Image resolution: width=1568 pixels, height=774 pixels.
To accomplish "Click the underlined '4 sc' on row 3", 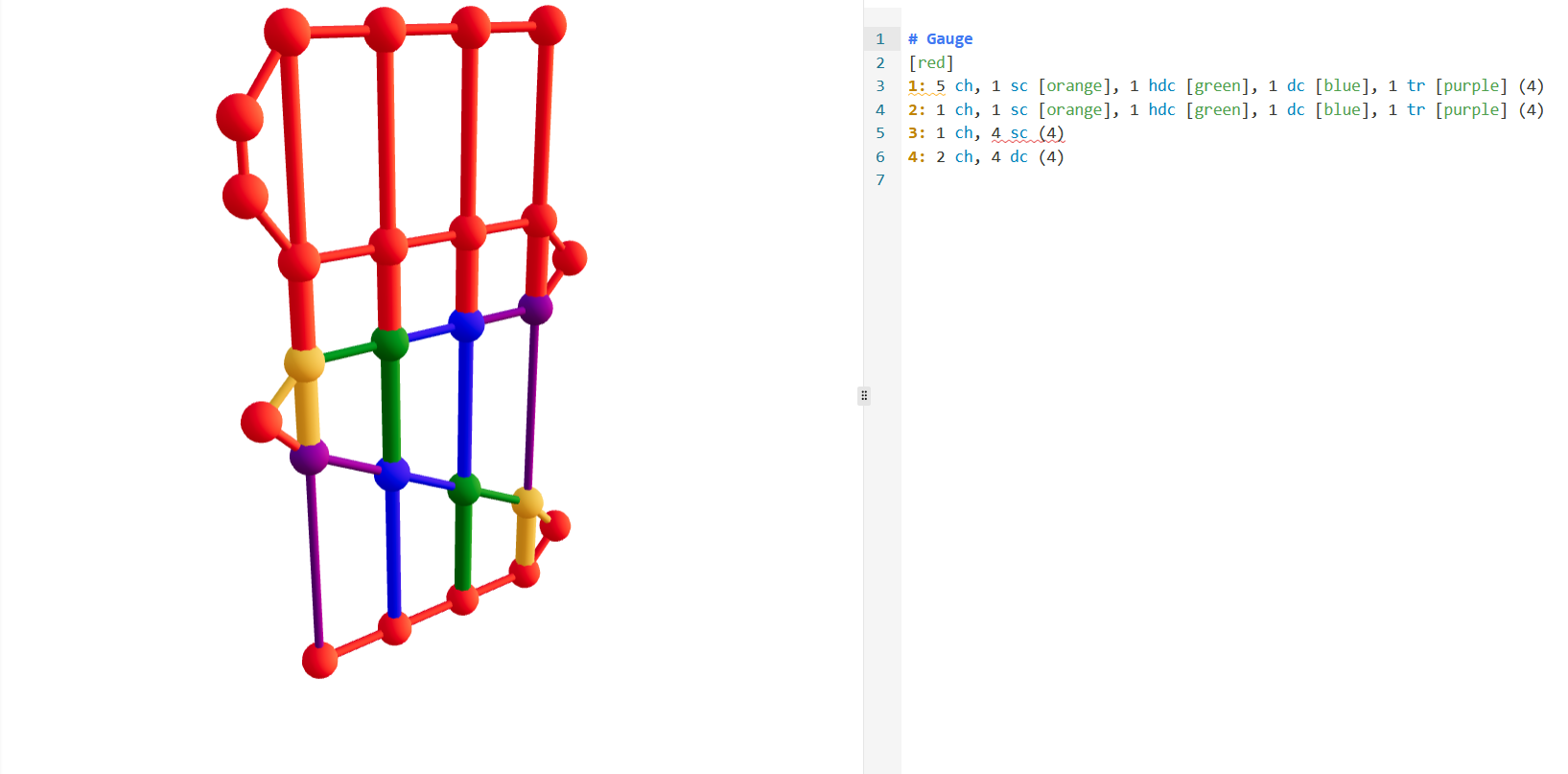I will pyautogui.click(x=1009, y=133).
